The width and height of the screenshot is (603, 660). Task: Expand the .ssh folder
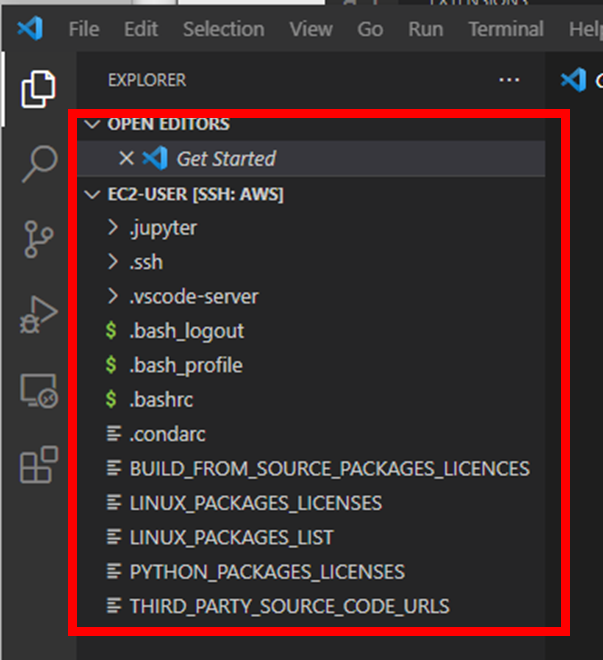pos(113,262)
